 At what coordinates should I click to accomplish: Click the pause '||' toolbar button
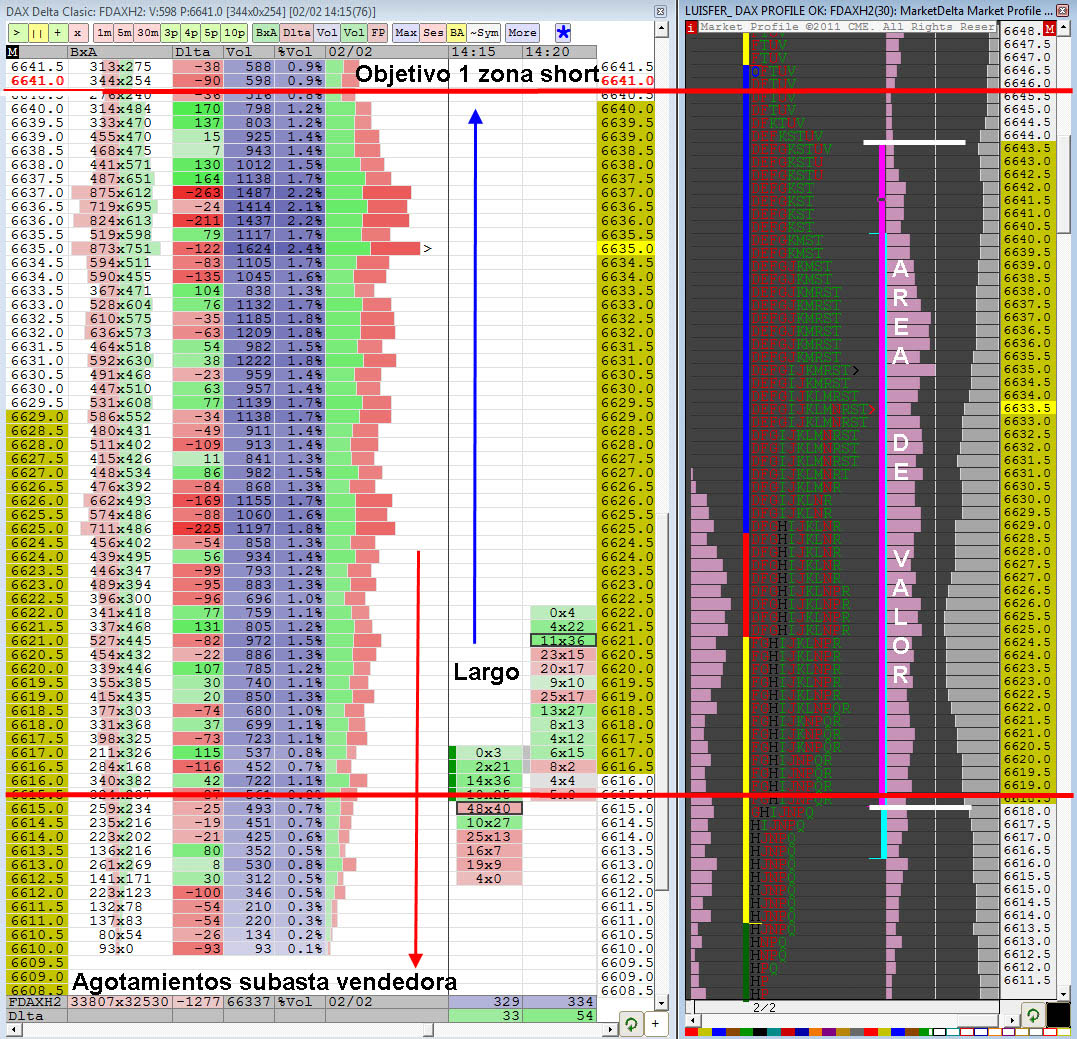tap(36, 32)
